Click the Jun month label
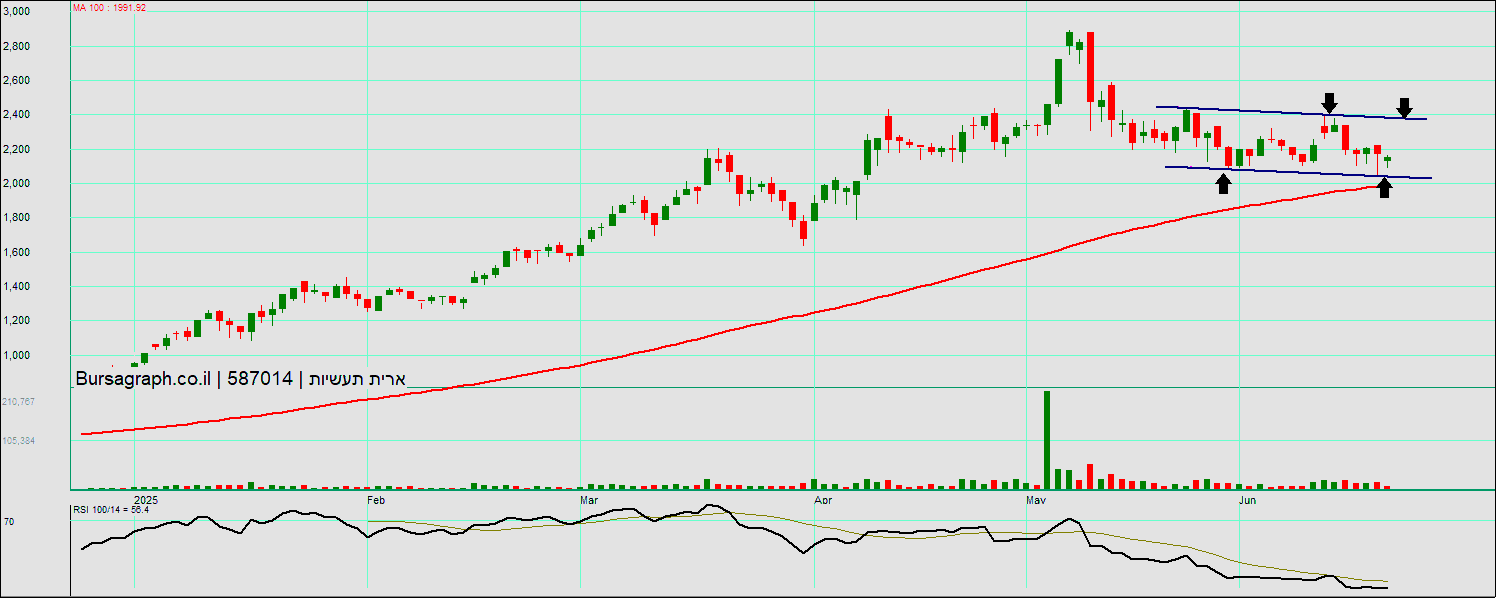This screenshot has height=598, width=1496. click(1248, 498)
